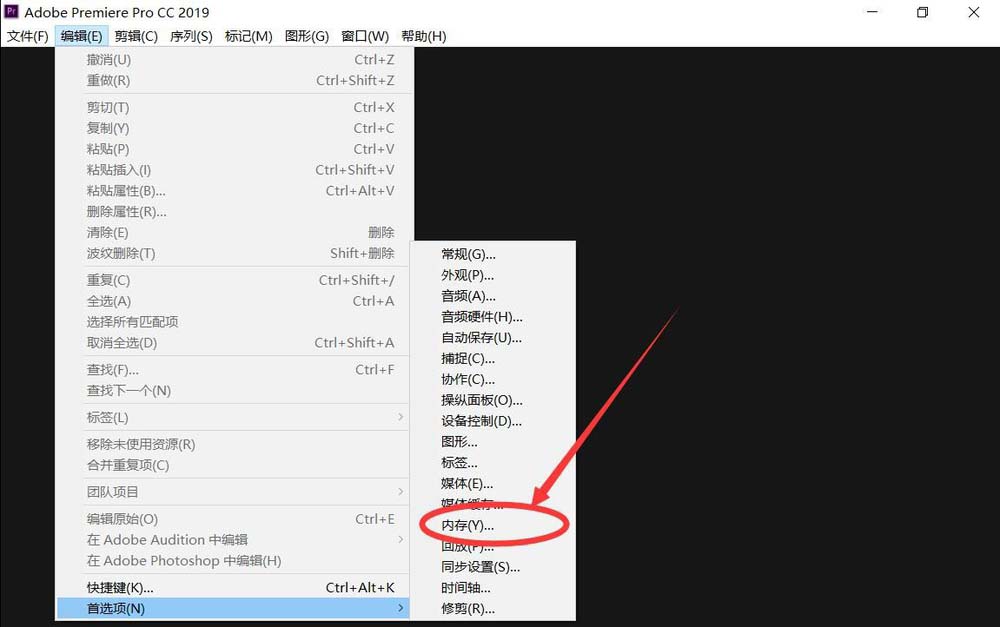This screenshot has height=627, width=1000.
Task: Expand the 团队项目 submenu
Action: click(233, 492)
